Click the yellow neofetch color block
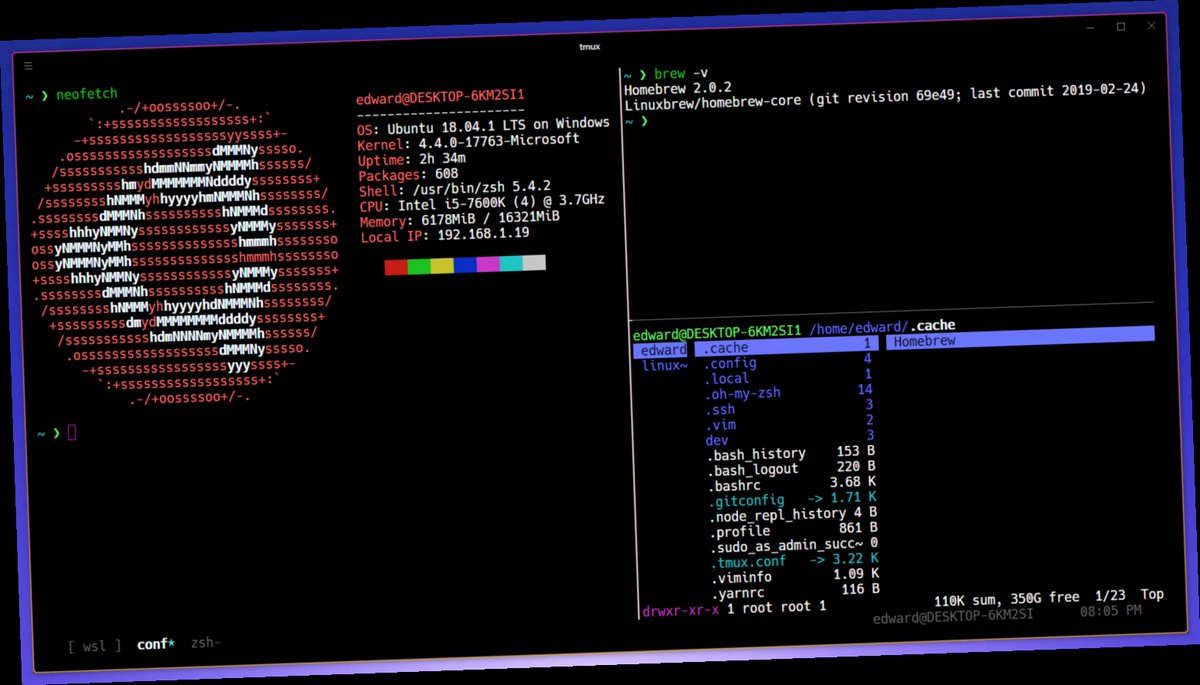 (442, 265)
